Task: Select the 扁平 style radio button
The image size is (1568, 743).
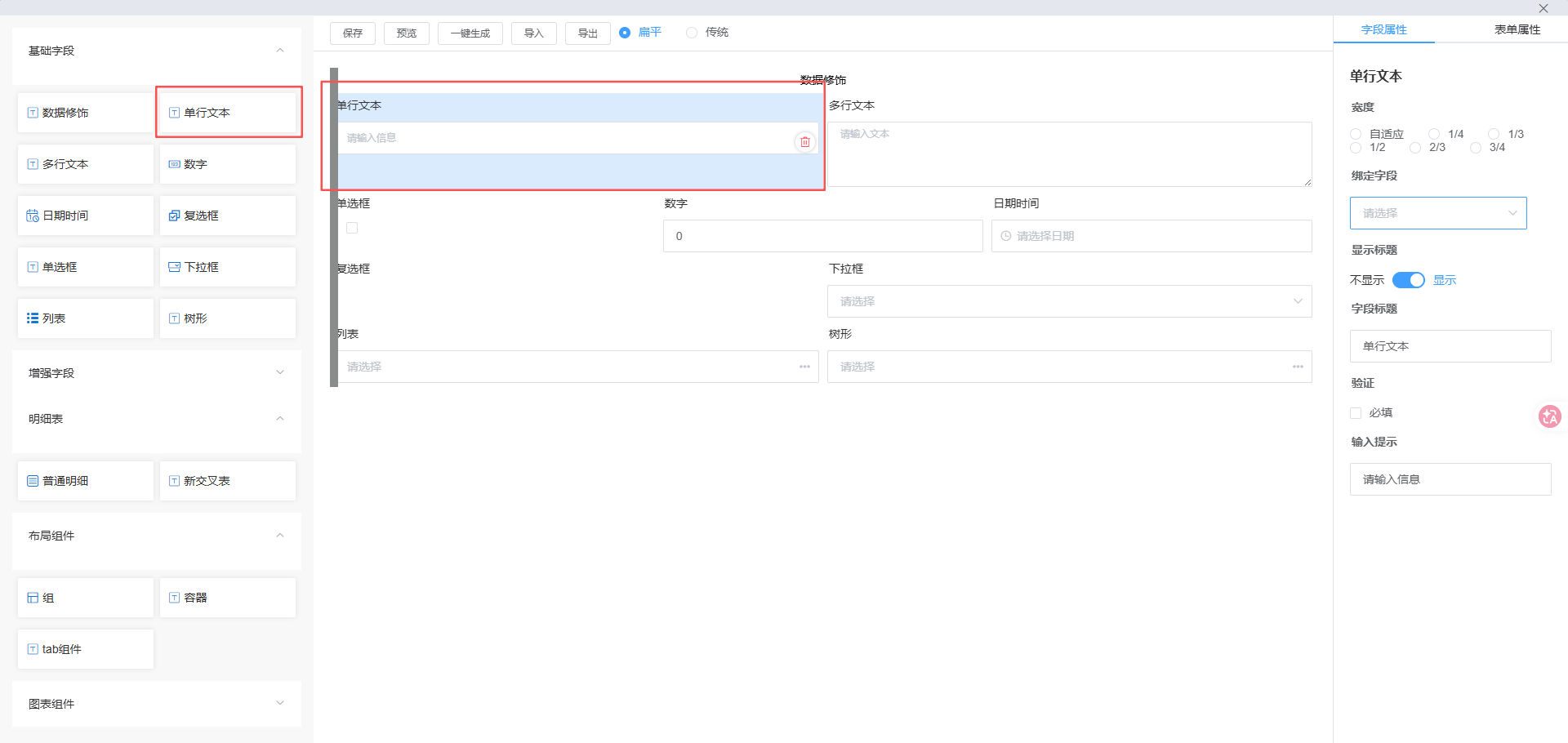Action: [625, 33]
